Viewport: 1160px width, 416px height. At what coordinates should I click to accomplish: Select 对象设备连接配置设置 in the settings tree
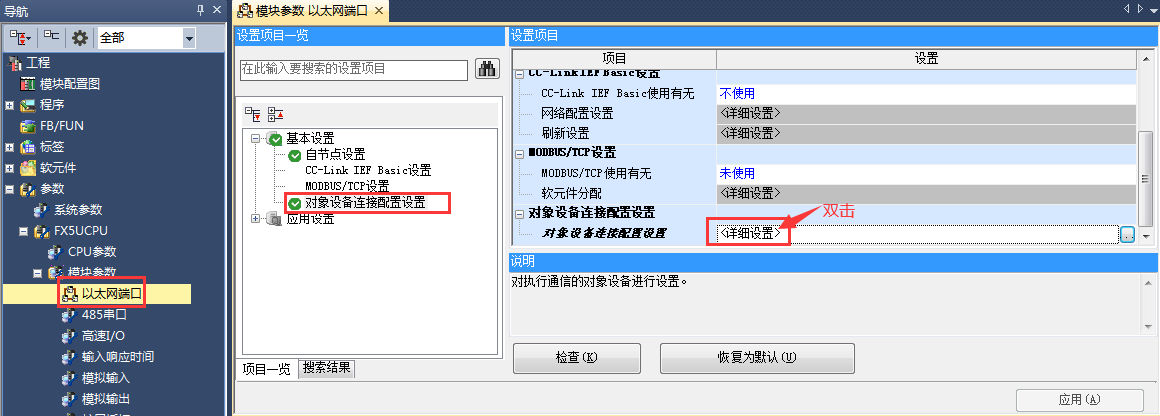[365, 202]
